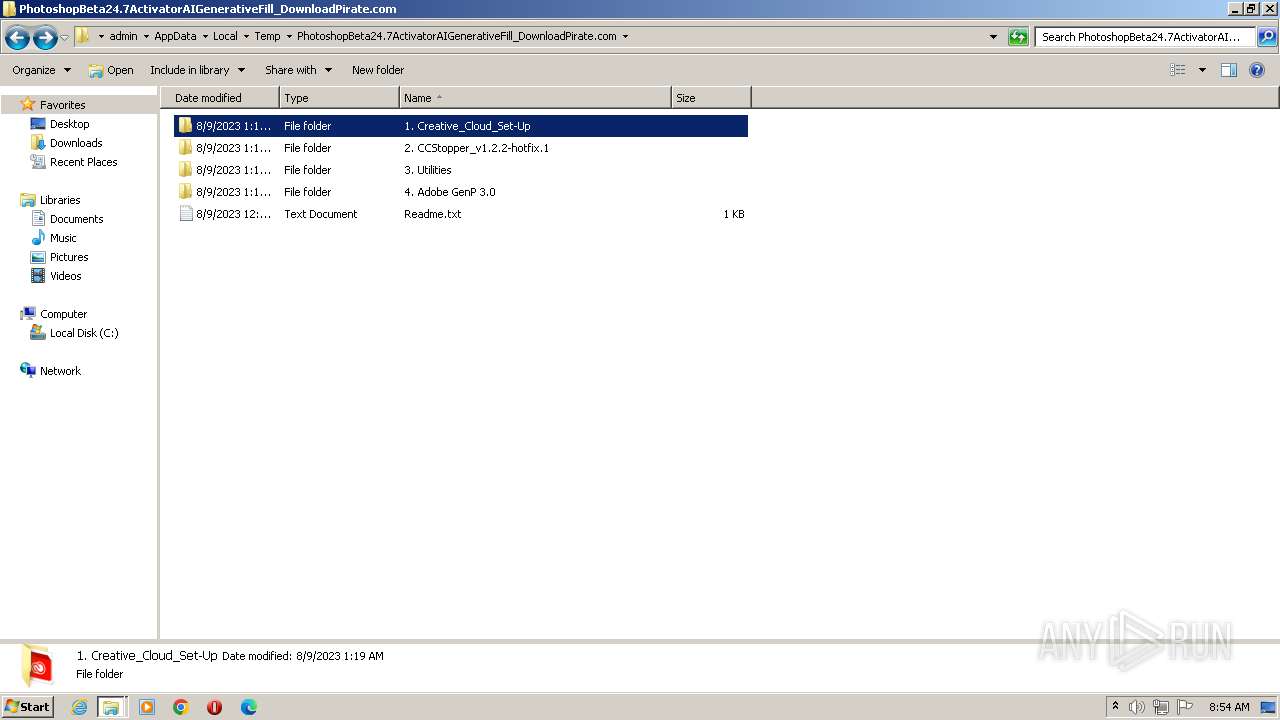Launch Internet Explorer from taskbar

(79, 707)
